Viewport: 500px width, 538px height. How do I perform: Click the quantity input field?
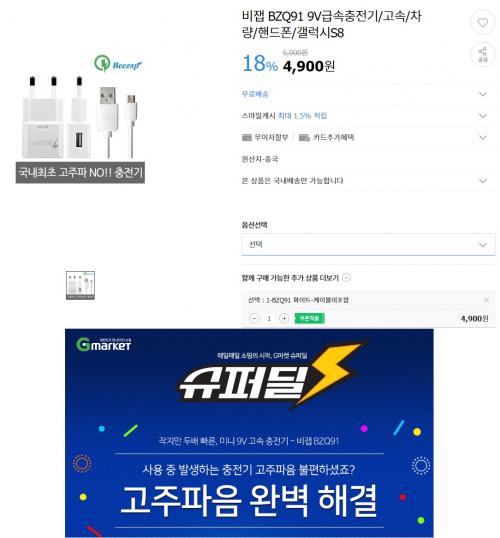269,318
